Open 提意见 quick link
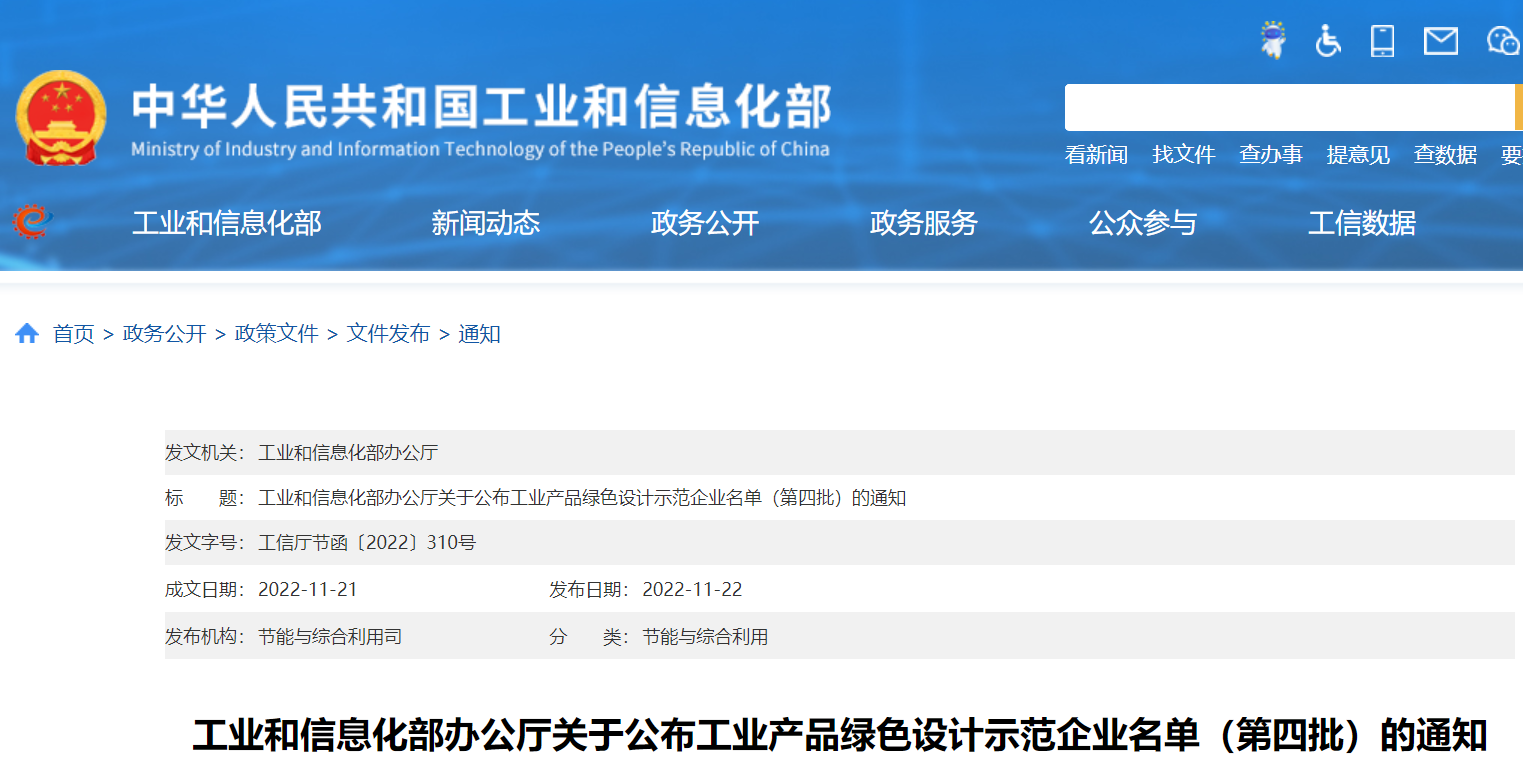 point(1358,155)
